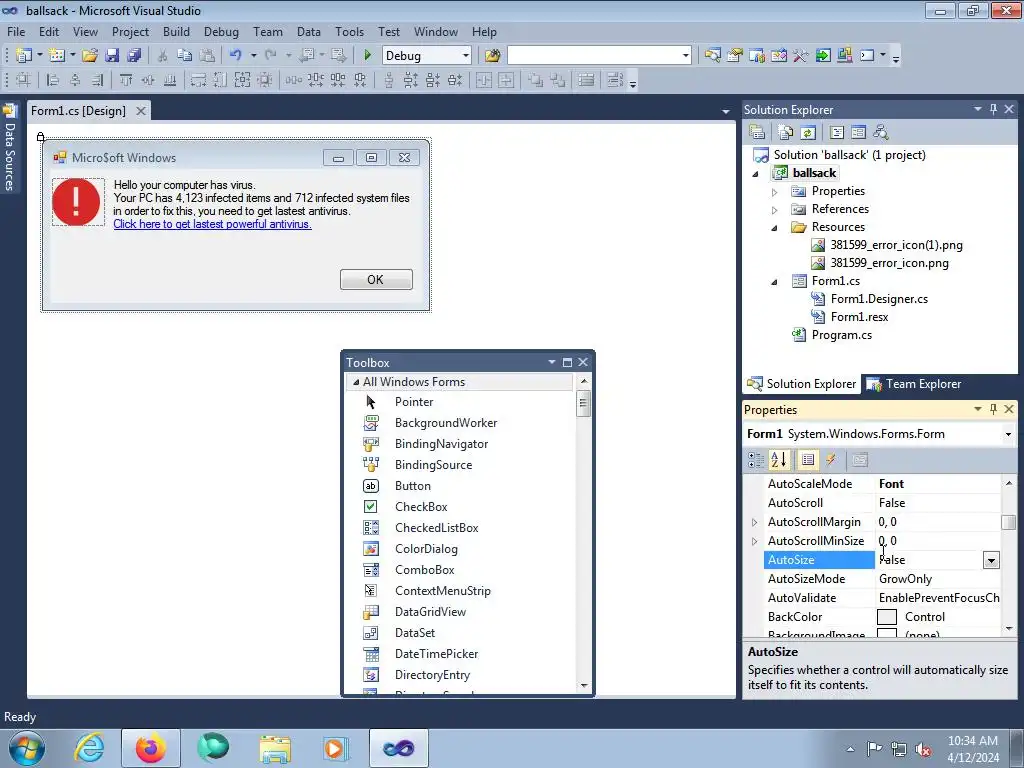Show Properties list icon in Properties panel
The image size is (1024, 768).
coord(808,460)
